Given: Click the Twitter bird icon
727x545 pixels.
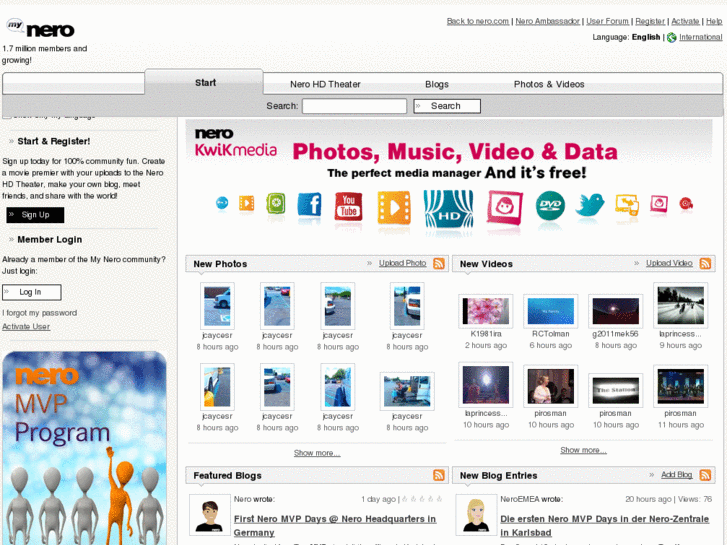Looking at the screenshot, I should tap(590, 205).
